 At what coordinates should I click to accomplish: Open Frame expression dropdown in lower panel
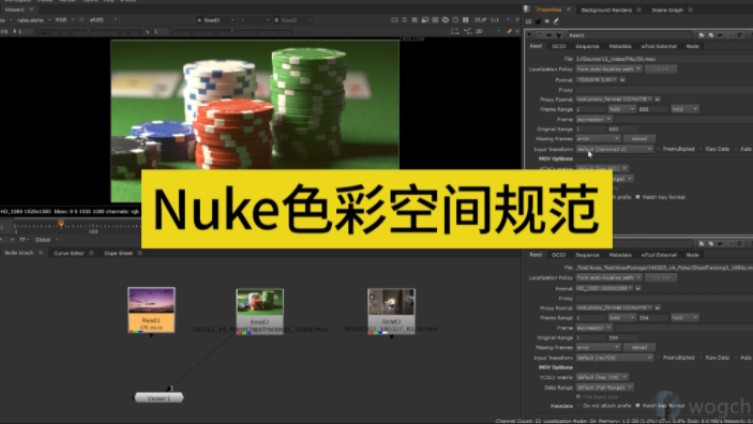594,327
